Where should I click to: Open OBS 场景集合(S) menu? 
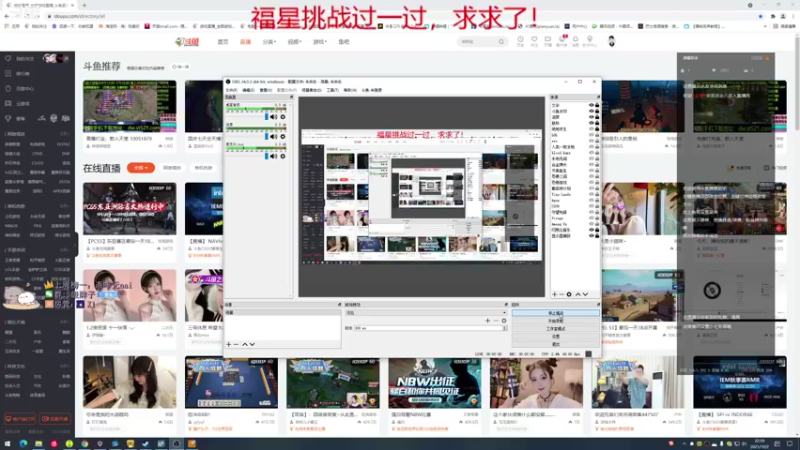pos(311,90)
